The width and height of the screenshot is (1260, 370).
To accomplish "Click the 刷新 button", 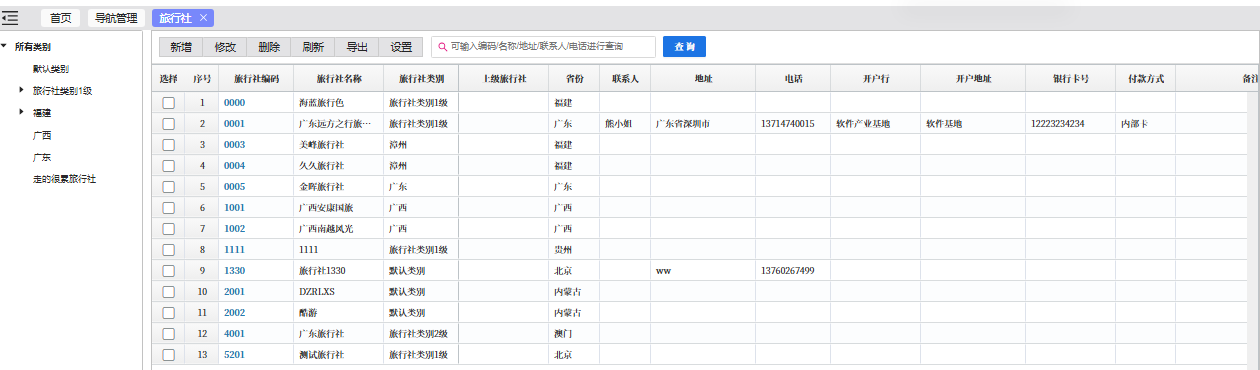I will pos(312,47).
